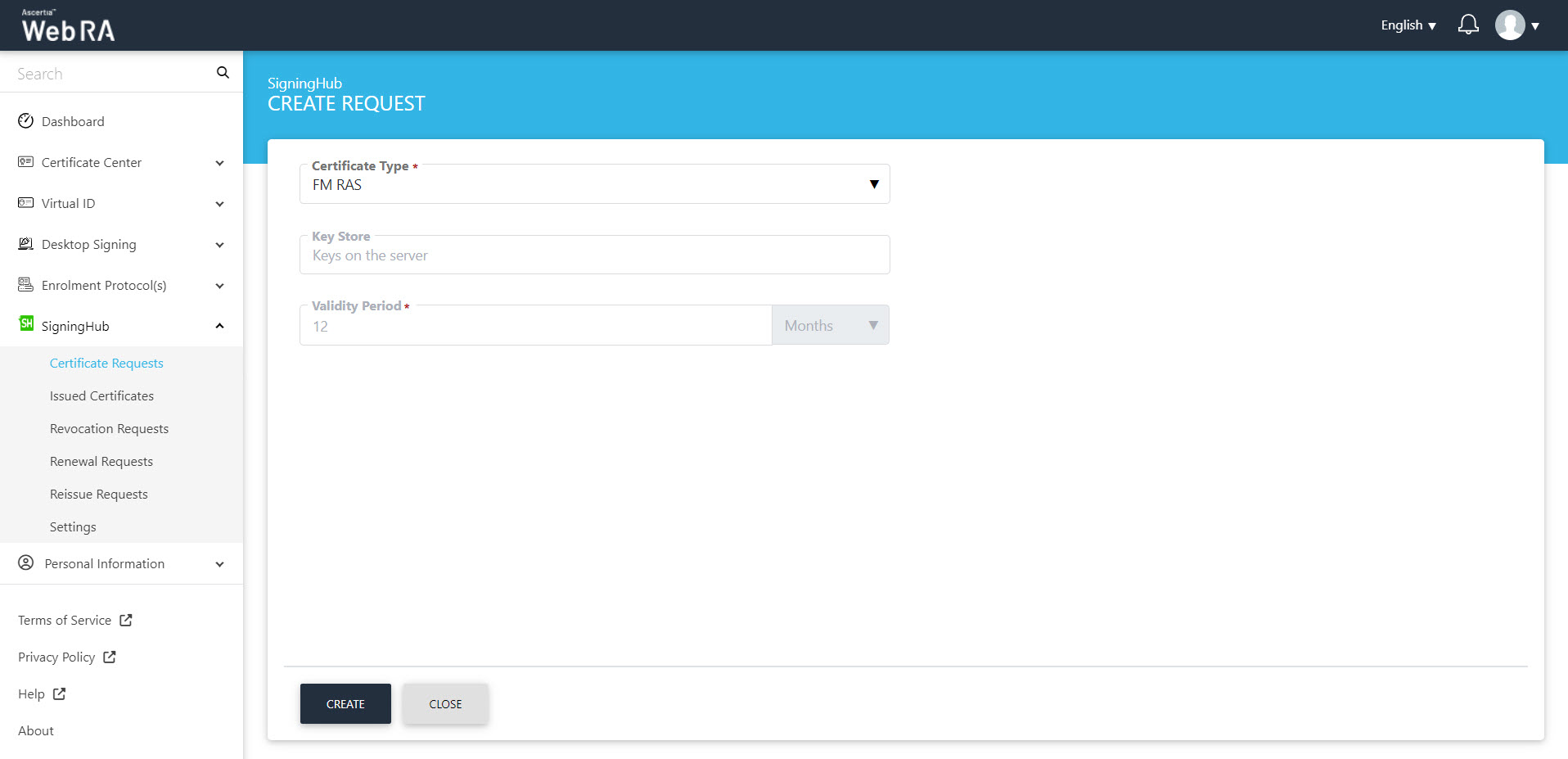Screen dimensions: 1568x759
Task: Go to Issued Certificates
Action: coord(101,396)
